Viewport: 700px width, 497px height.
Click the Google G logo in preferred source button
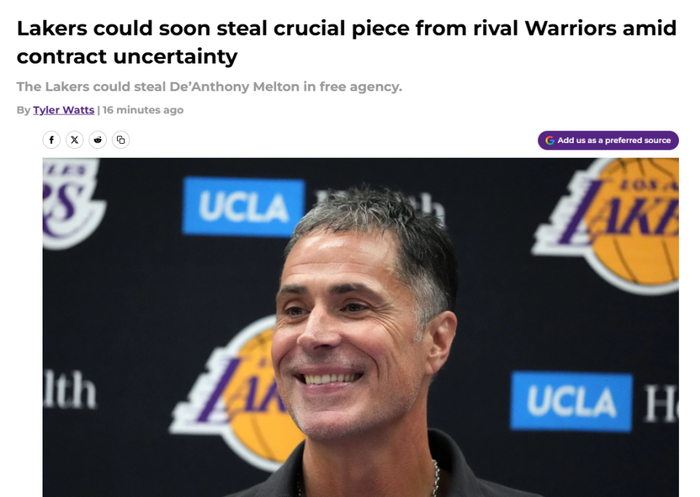(550, 140)
